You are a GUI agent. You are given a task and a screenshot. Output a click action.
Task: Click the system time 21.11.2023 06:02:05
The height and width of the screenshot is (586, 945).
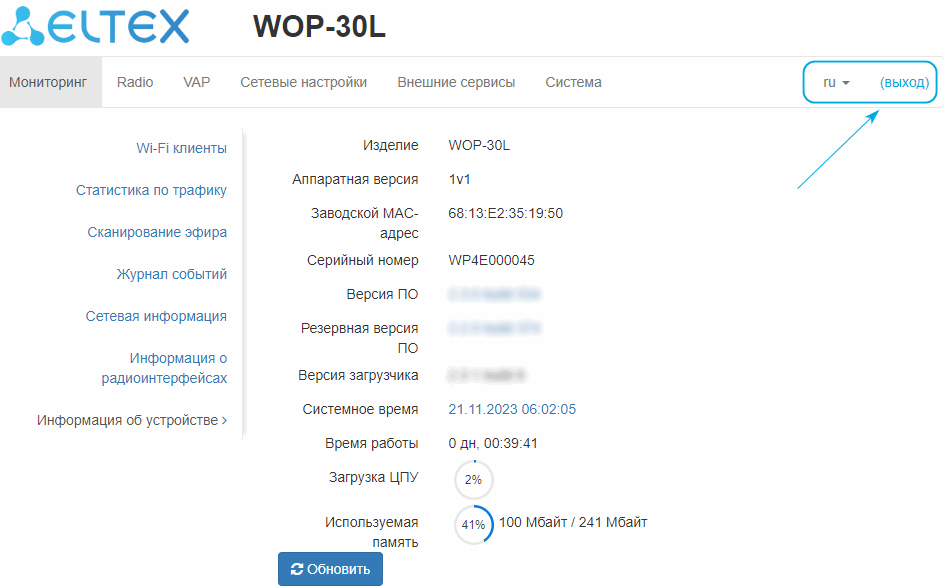pos(512,409)
